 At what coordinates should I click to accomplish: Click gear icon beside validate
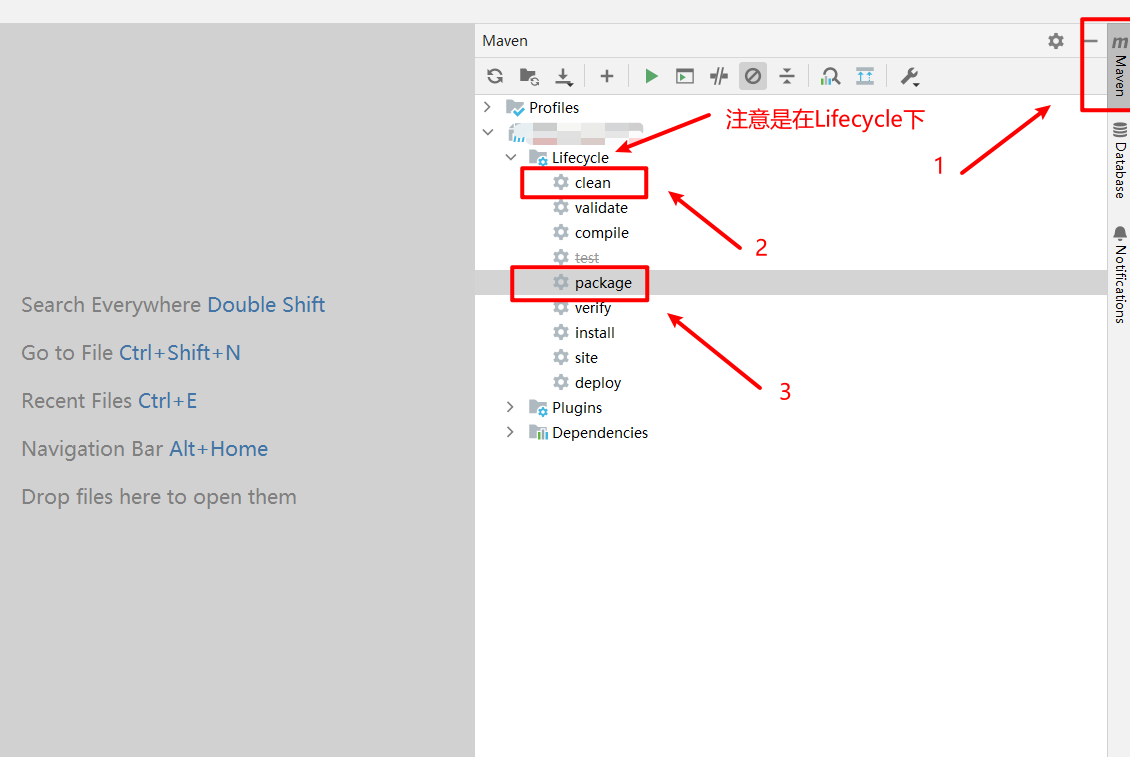[561, 208]
